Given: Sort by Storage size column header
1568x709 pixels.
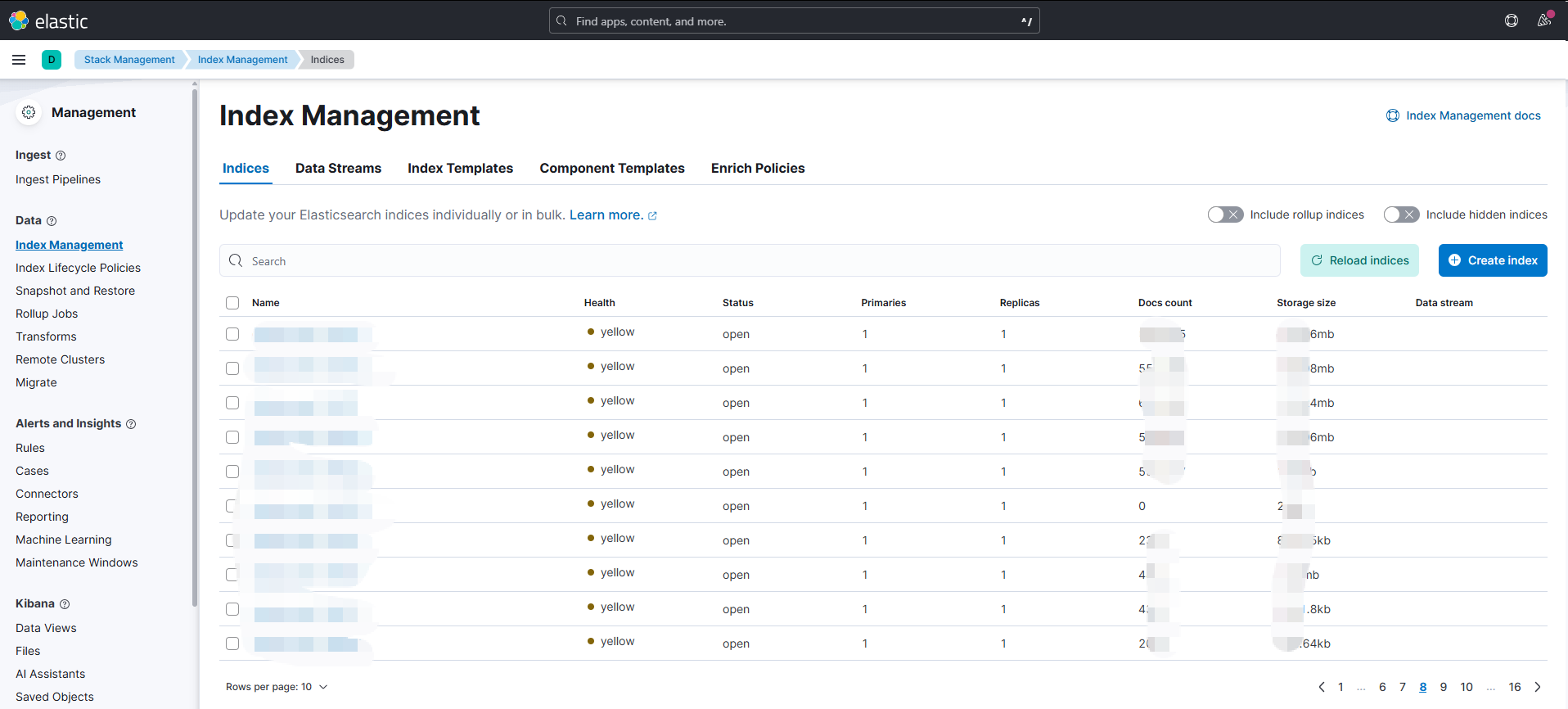Looking at the screenshot, I should pyautogui.click(x=1305, y=303).
